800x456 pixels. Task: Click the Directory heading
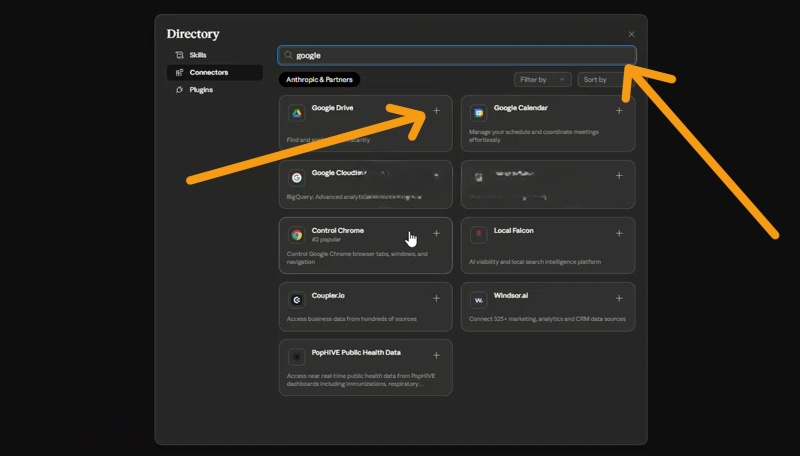point(193,34)
